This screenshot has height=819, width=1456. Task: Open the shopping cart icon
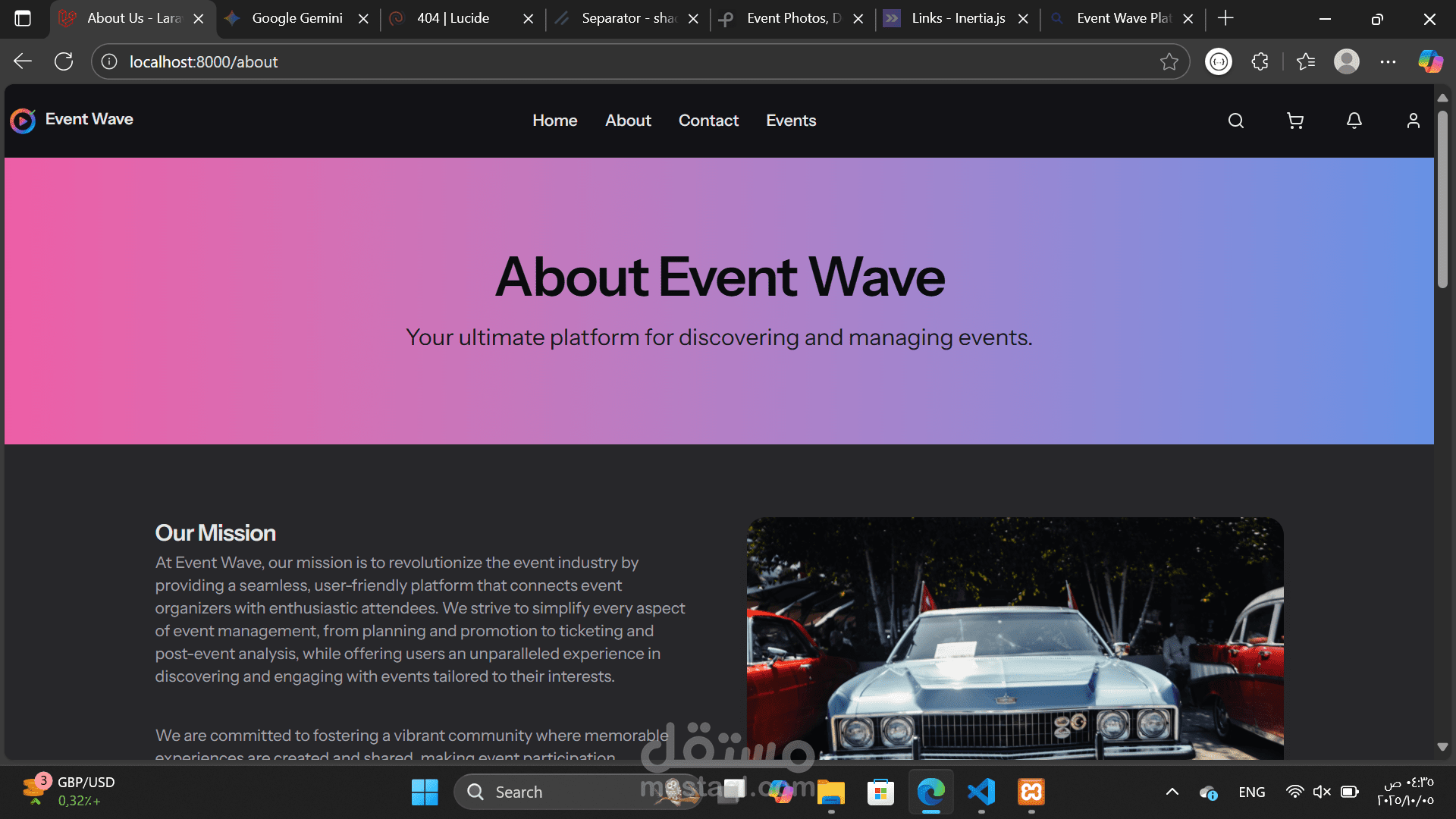point(1295,121)
